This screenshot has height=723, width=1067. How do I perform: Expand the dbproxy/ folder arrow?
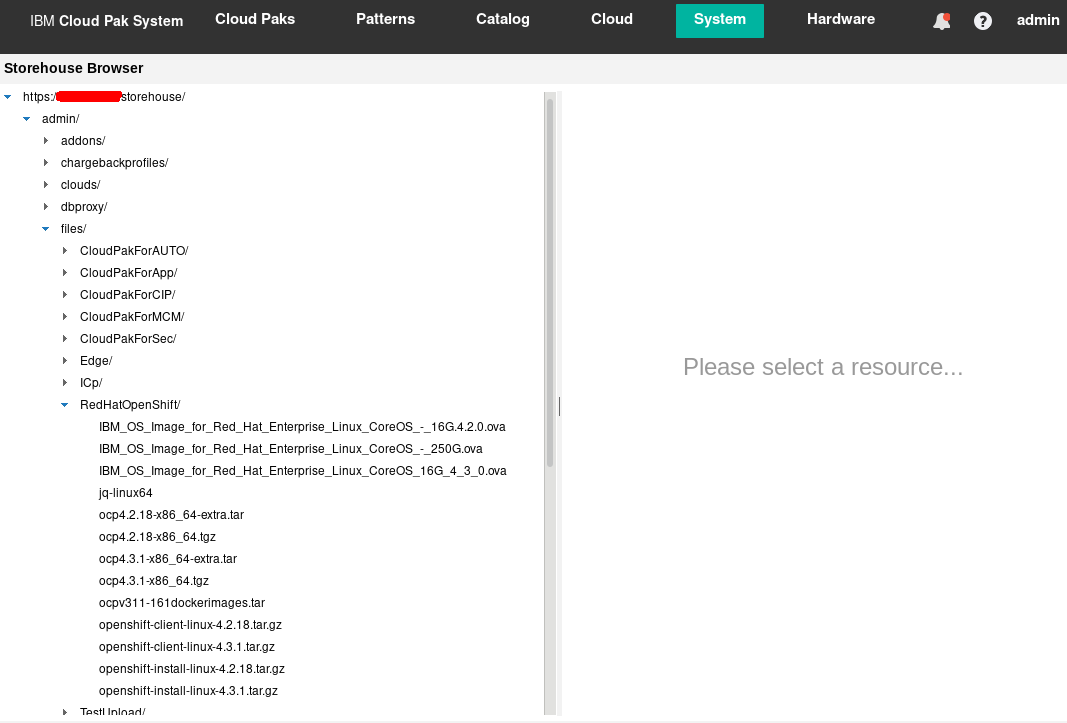46,206
